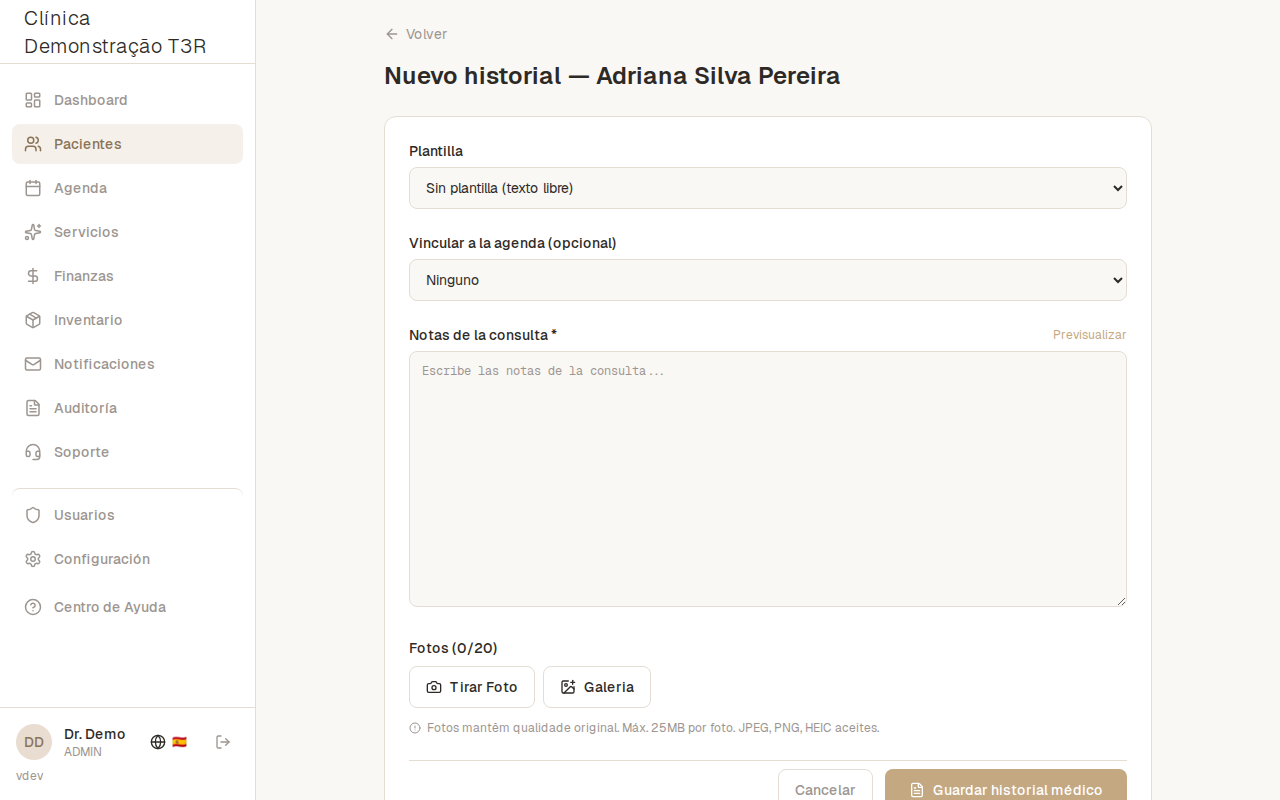Open Notificaciones using the envelope icon
The width and height of the screenshot is (1280, 800).
point(31,364)
